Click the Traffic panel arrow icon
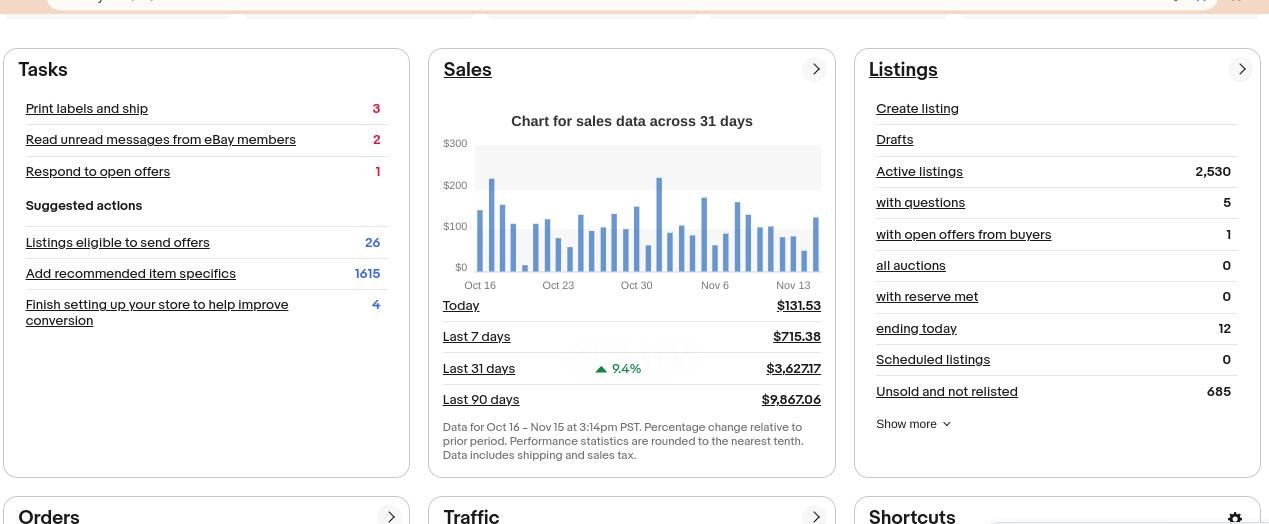Image resolution: width=1269 pixels, height=524 pixels. click(815, 516)
